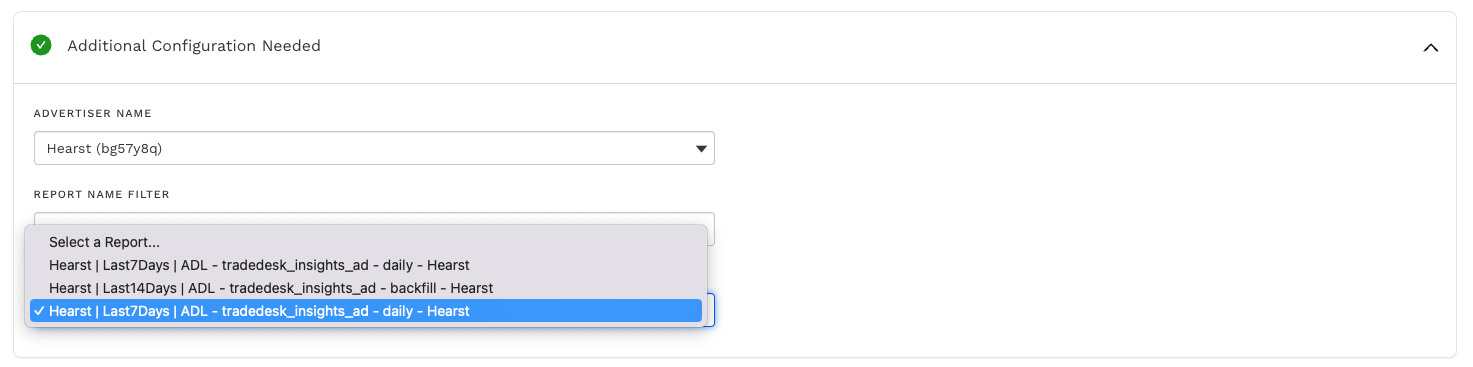Open the Advertiser Name dropdown
The image size is (1473, 367).
coord(374,148)
